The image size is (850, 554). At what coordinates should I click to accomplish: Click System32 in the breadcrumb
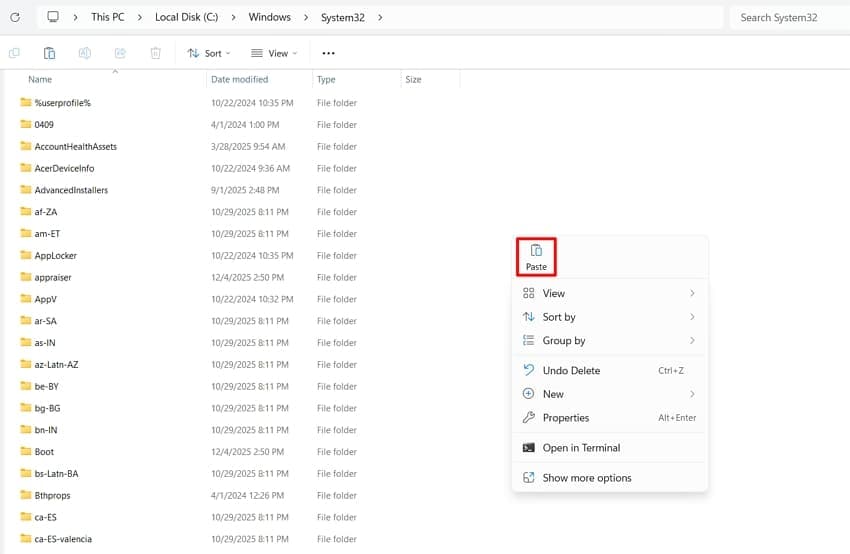coord(343,17)
